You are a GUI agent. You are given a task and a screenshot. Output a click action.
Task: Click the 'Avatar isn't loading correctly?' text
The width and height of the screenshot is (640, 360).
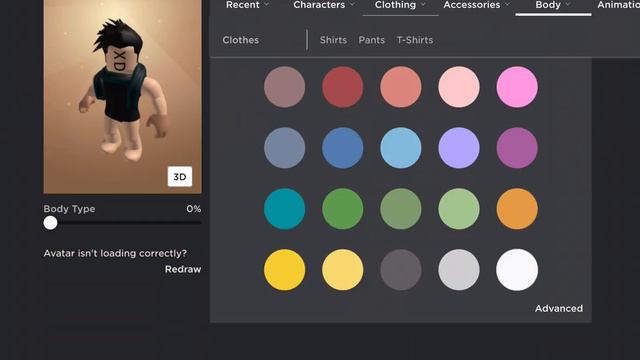115,253
